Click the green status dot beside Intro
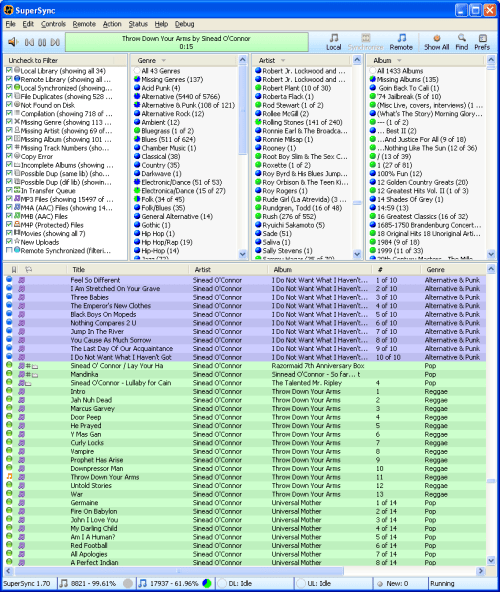 click(x=9, y=391)
